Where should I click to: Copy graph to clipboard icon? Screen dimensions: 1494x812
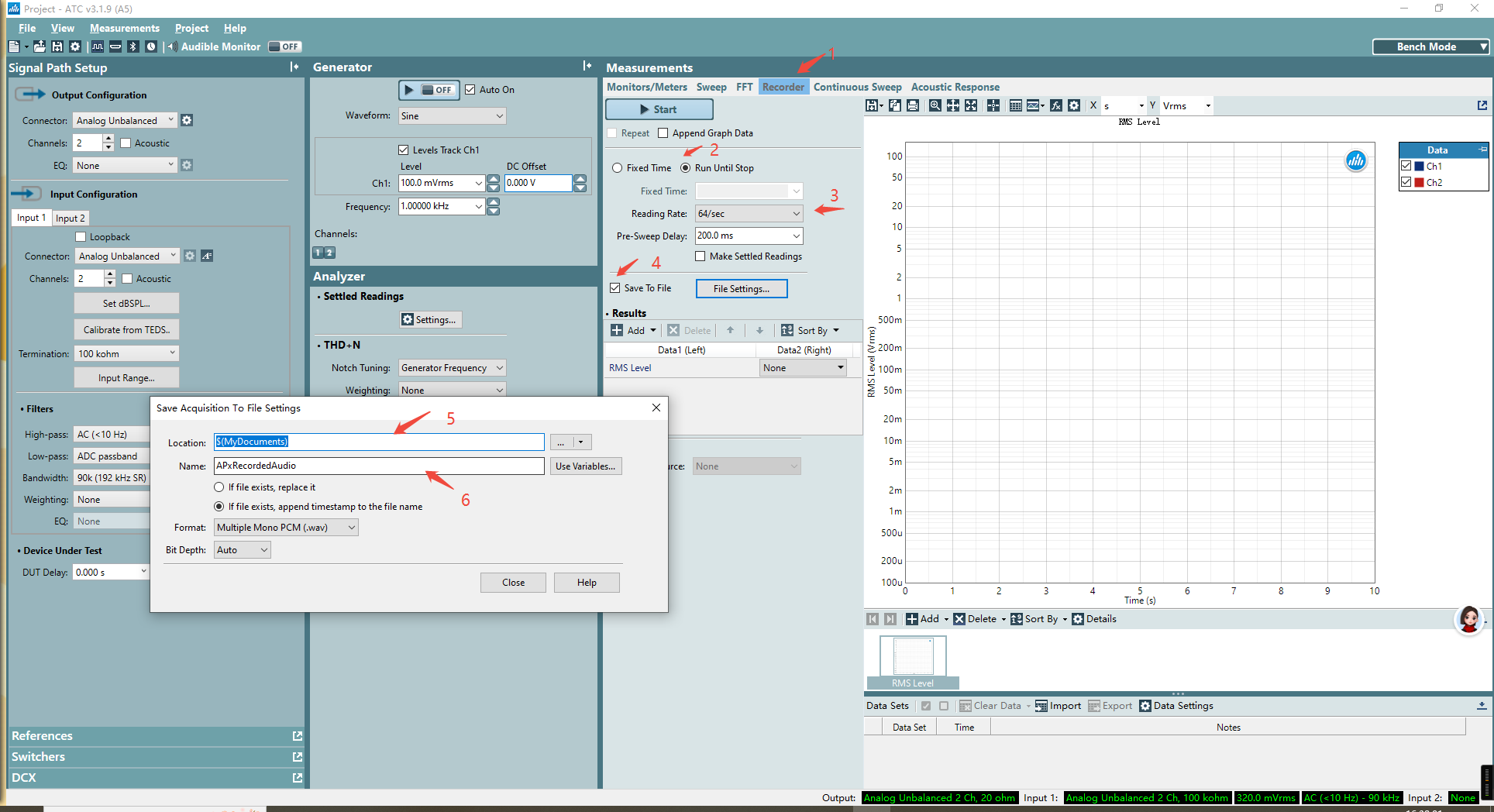tap(895, 105)
